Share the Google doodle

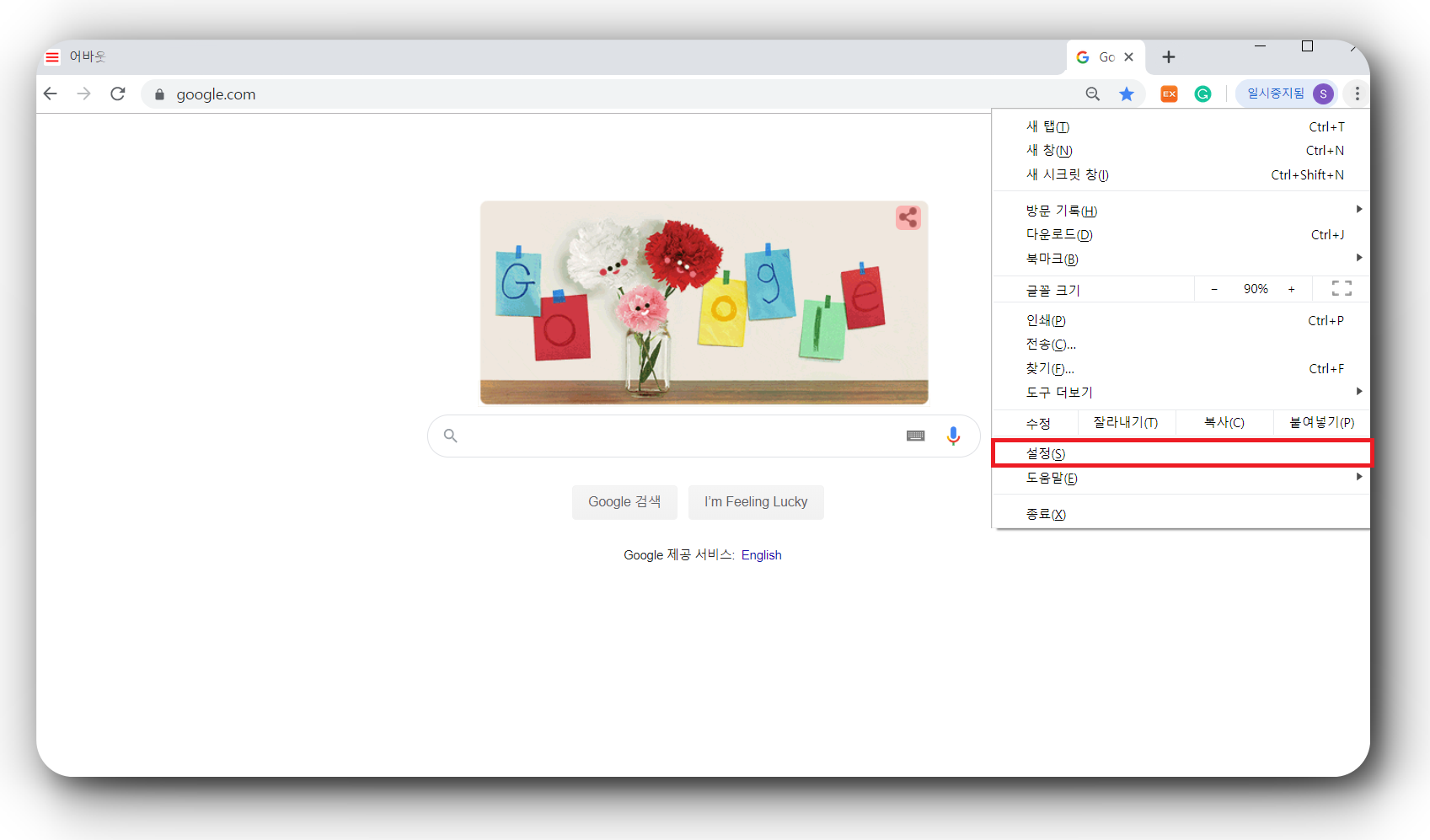tap(908, 217)
